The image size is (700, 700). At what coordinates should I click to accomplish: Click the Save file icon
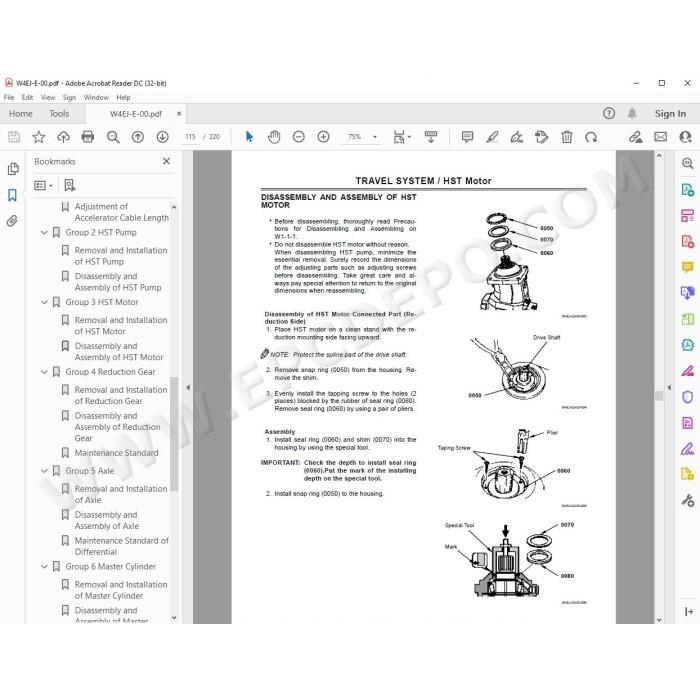(14, 137)
